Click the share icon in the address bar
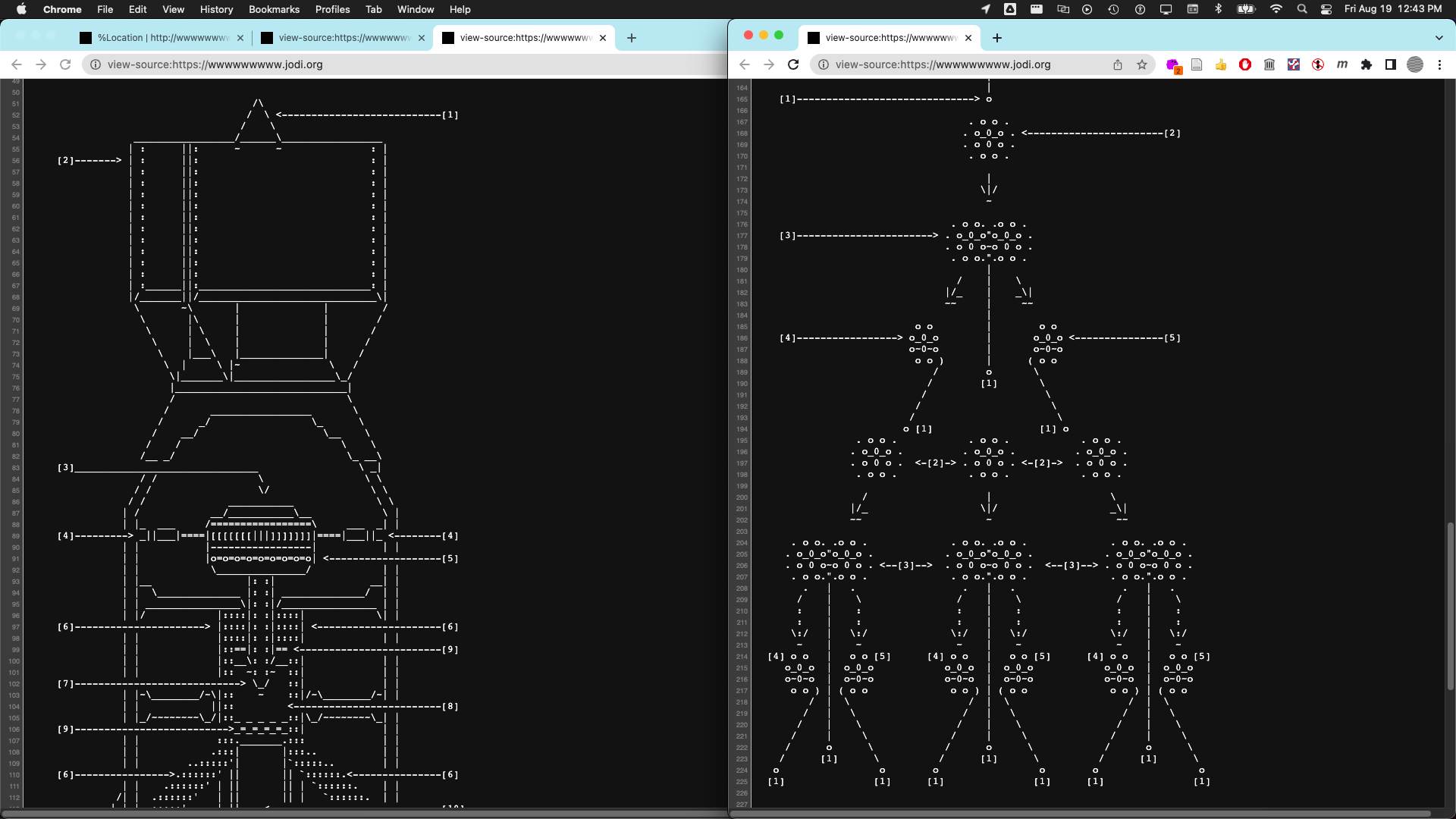Screen dimensions: 1456x819 coord(1118,64)
